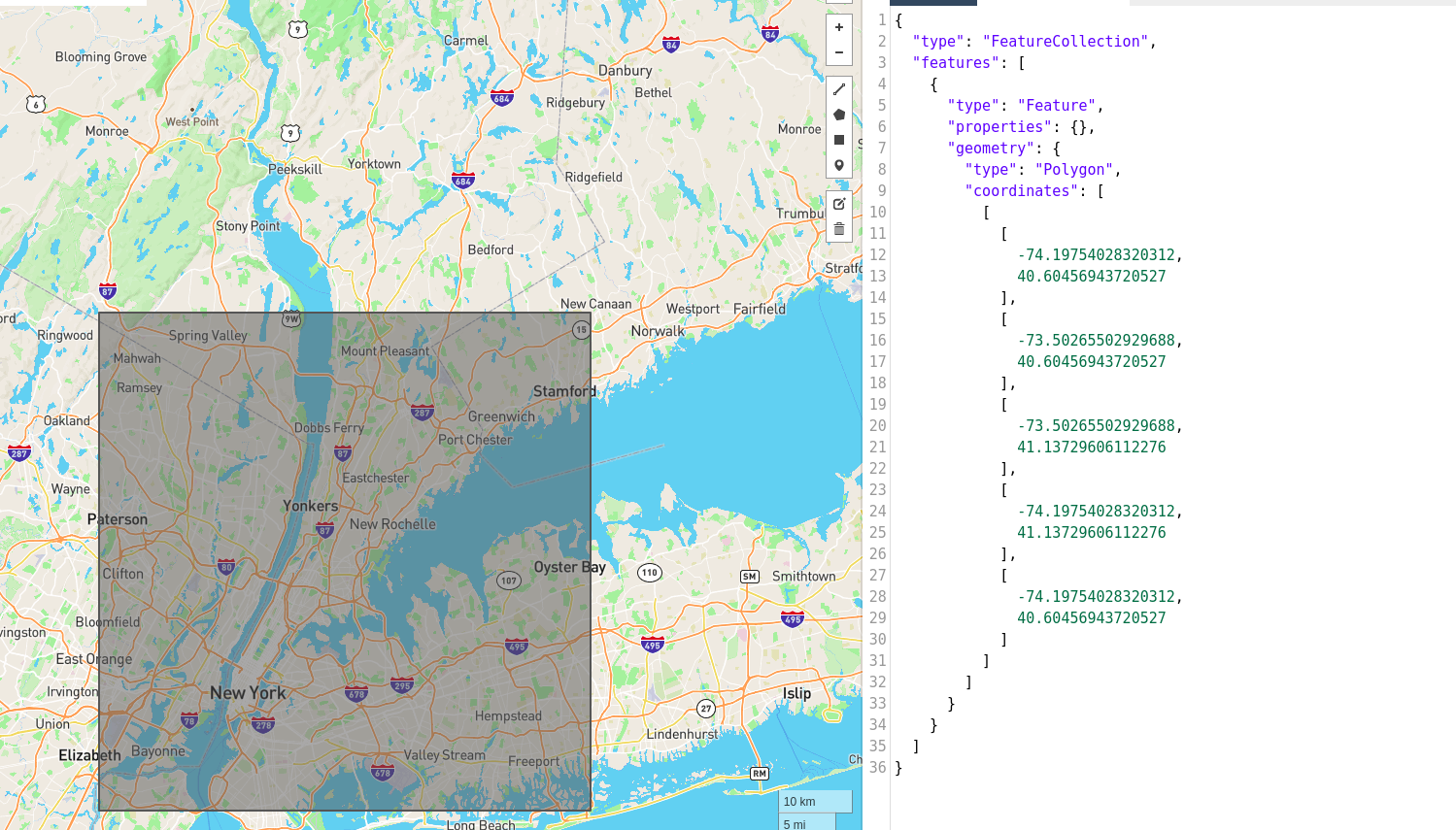This screenshot has width=1456, height=830.
Task: Activate the edit layers tool
Action: (839, 204)
